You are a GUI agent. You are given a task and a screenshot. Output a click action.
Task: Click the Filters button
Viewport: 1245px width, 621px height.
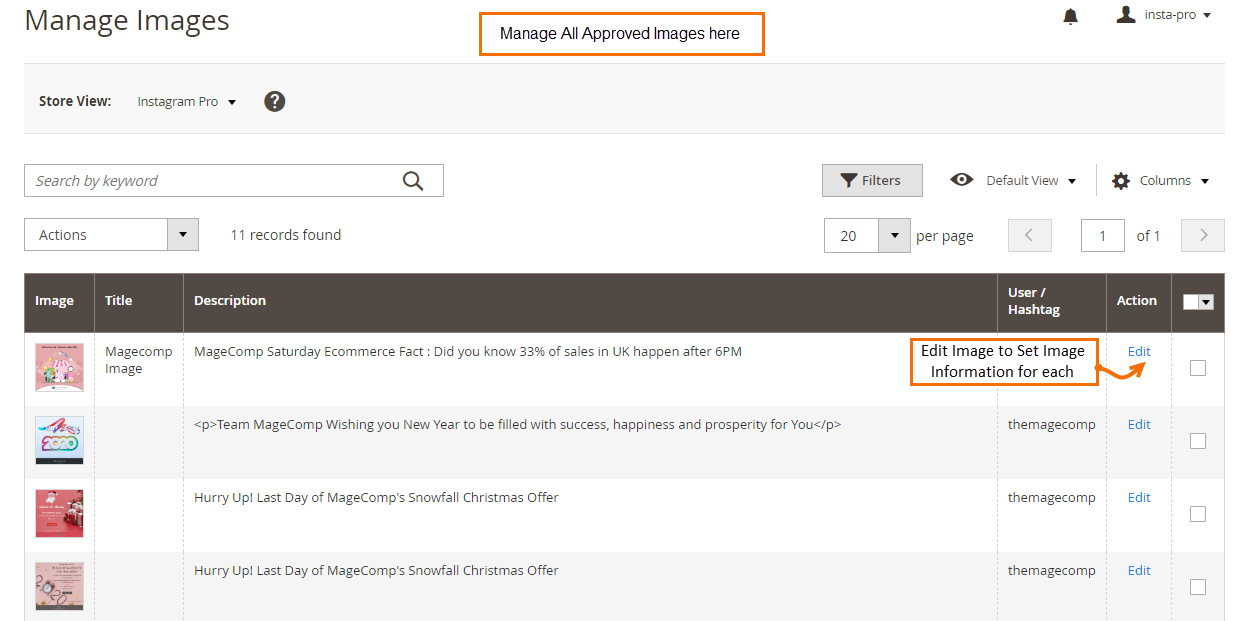pyautogui.click(x=871, y=181)
